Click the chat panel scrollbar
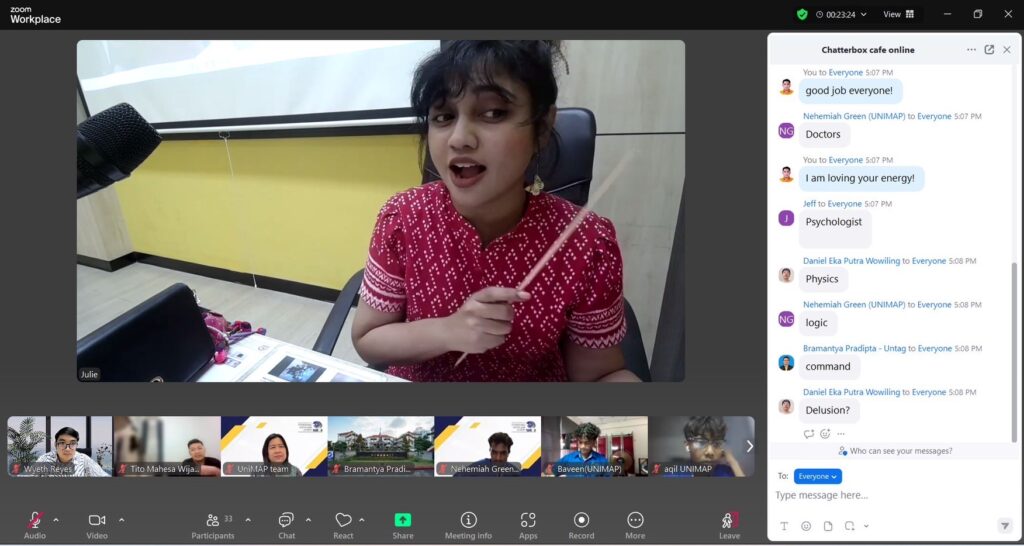Image resolution: width=1024 pixels, height=546 pixels. pyautogui.click(x=1014, y=353)
